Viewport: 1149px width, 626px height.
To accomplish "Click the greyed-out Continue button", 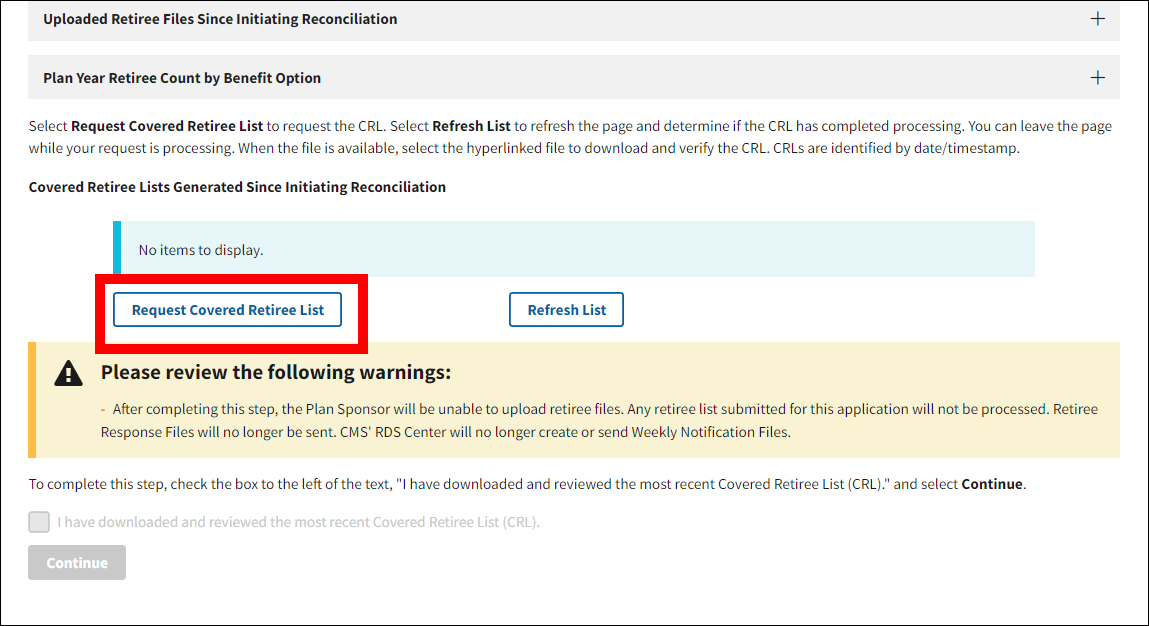I will click(x=77, y=563).
